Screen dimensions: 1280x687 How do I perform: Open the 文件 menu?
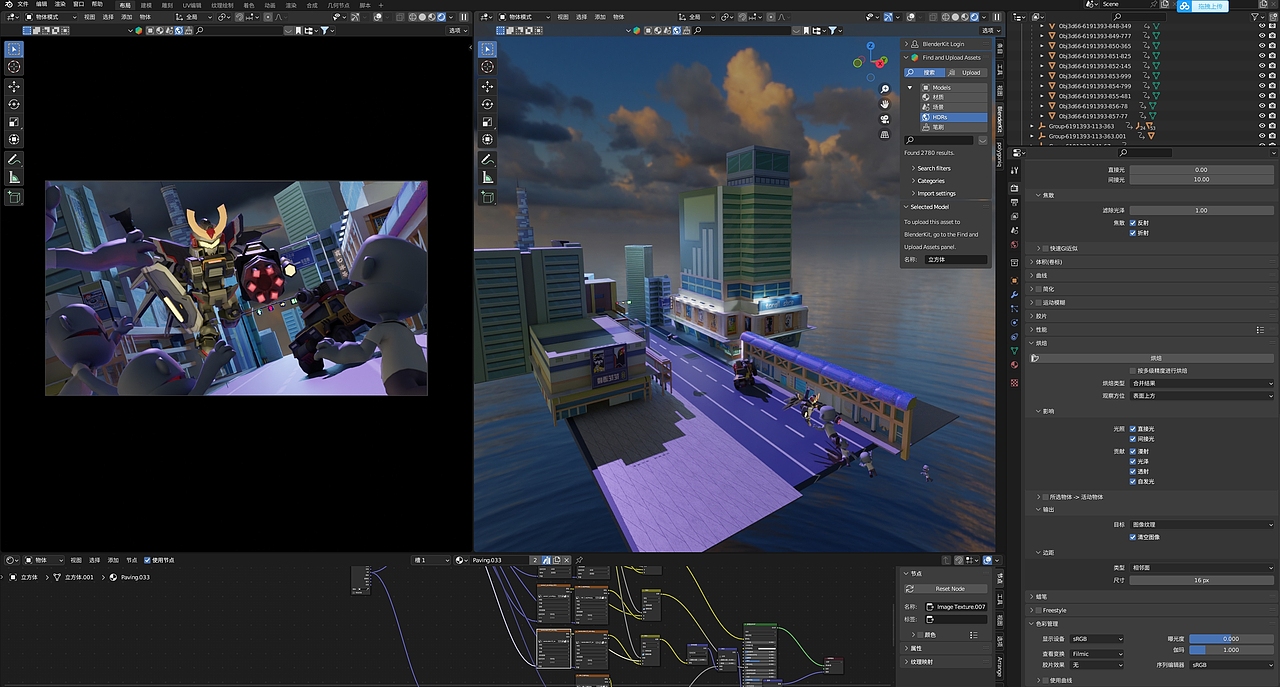[x=23, y=4]
